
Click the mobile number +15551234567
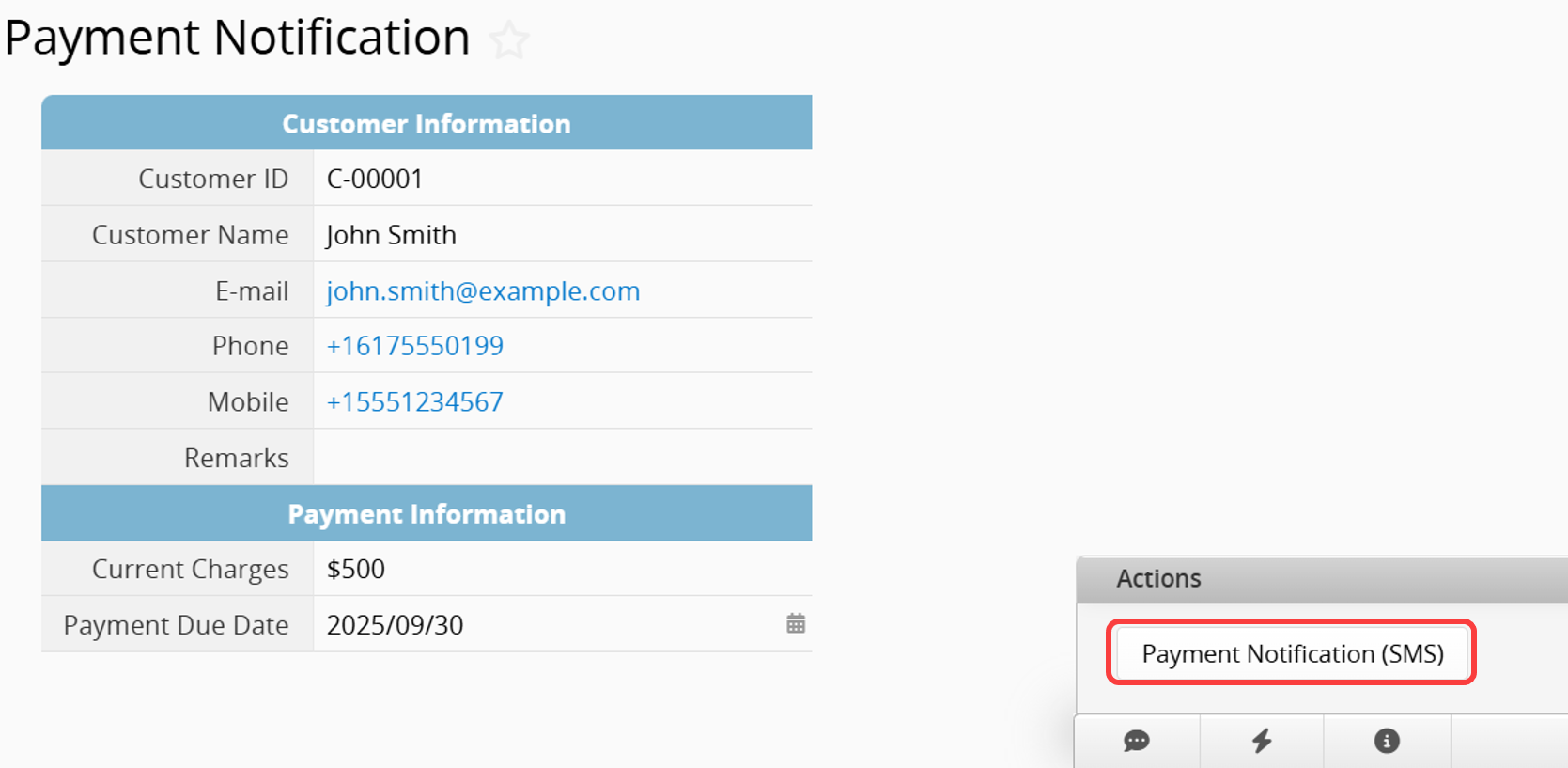click(414, 402)
